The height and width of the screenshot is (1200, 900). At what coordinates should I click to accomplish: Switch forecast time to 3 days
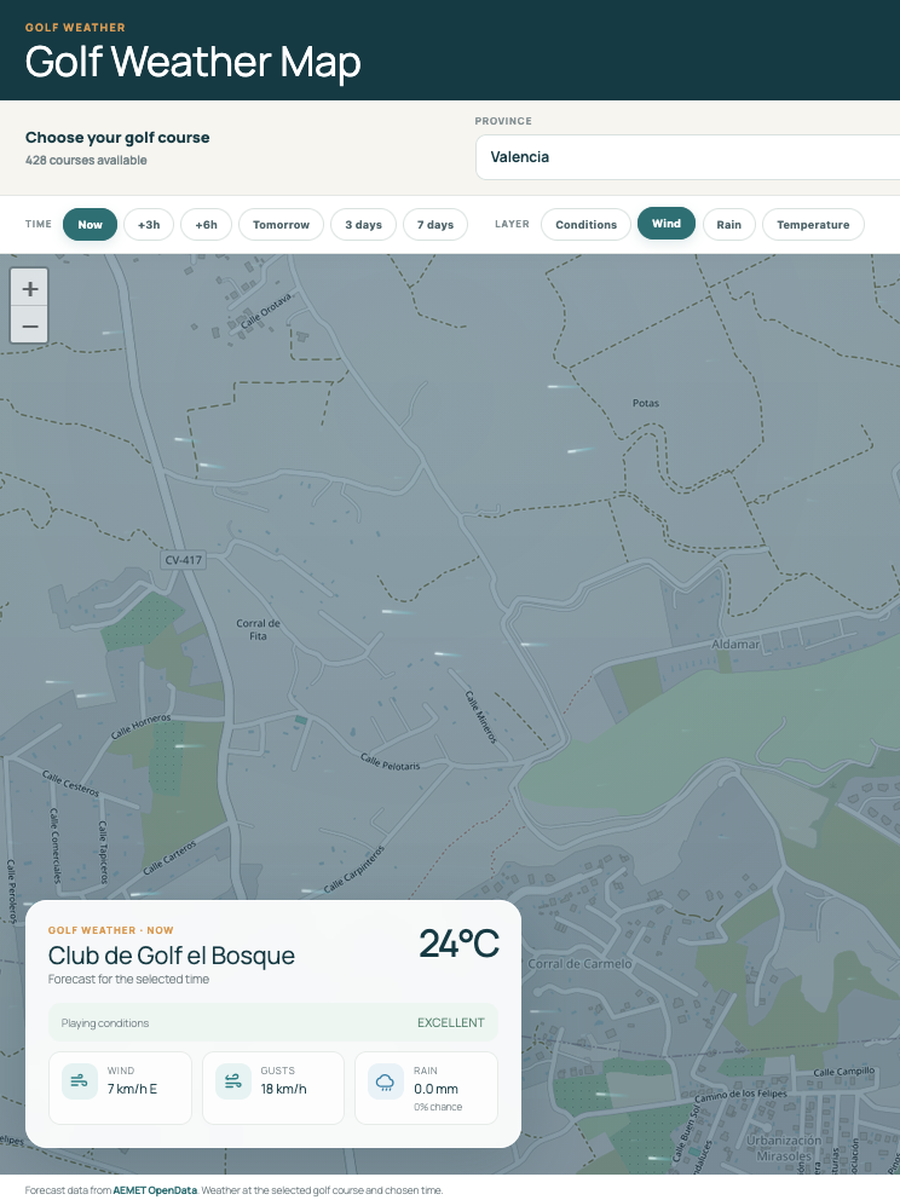pos(364,224)
